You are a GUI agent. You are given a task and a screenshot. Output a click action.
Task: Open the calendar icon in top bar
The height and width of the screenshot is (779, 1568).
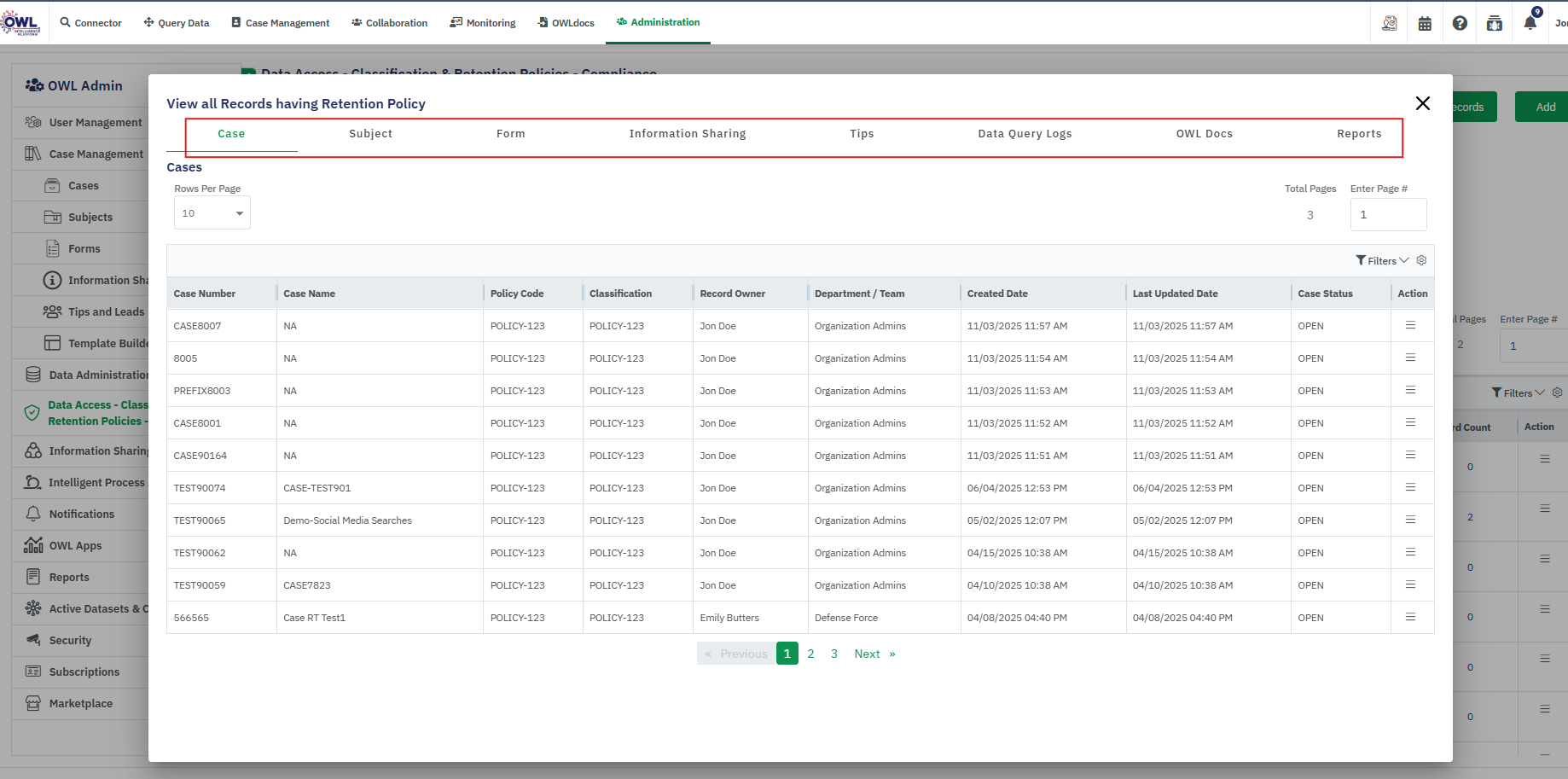tap(1425, 23)
